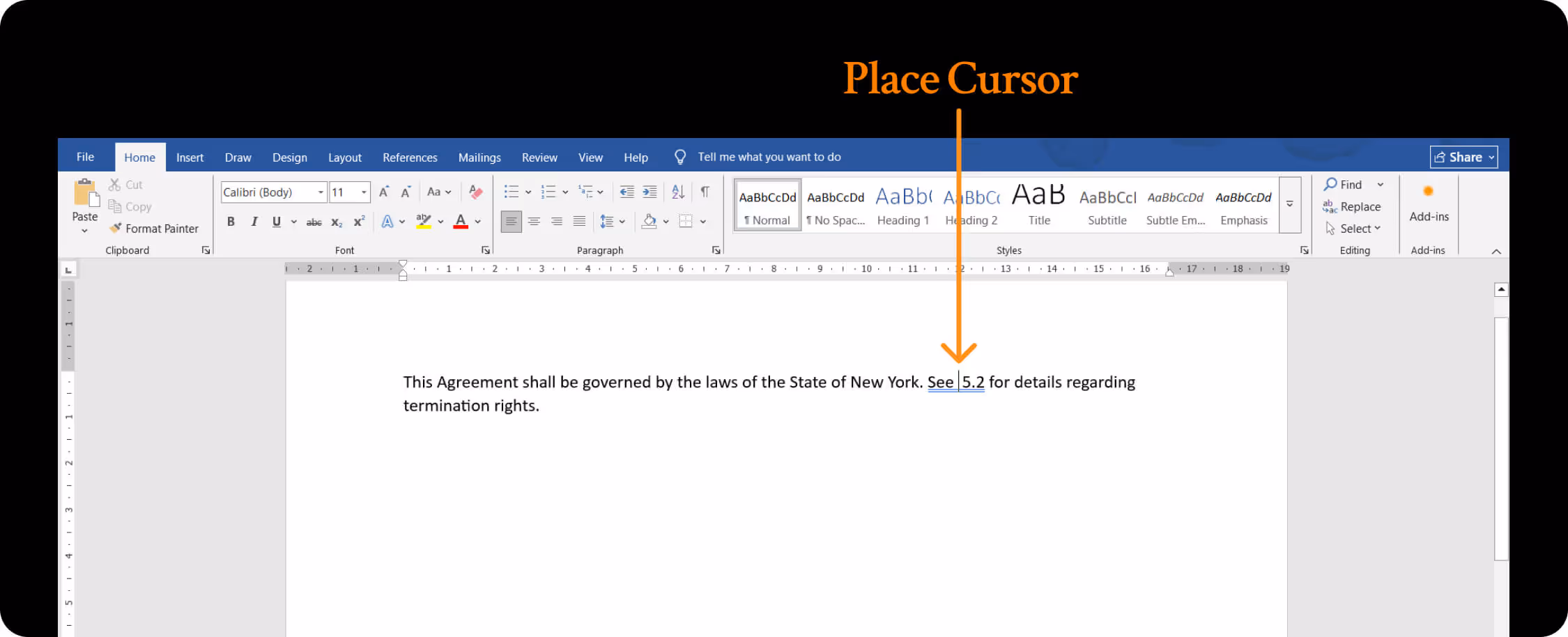Image resolution: width=1568 pixels, height=637 pixels.
Task: Decrease paragraph indent
Action: click(627, 192)
